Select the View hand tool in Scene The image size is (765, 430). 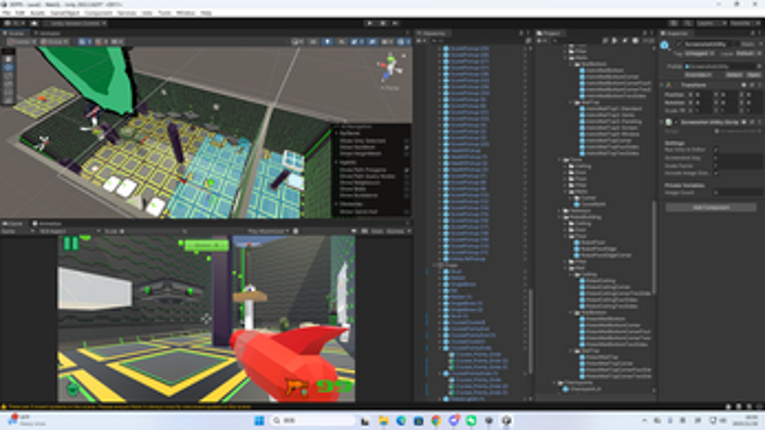pos(8,59)
